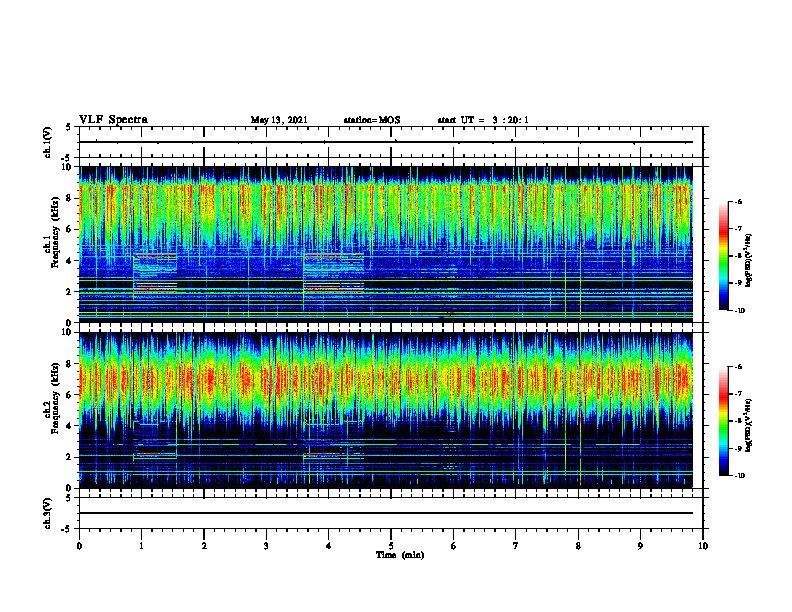Click time axis tick label "7"
The image size is (792, 612).
coord(516,546)
